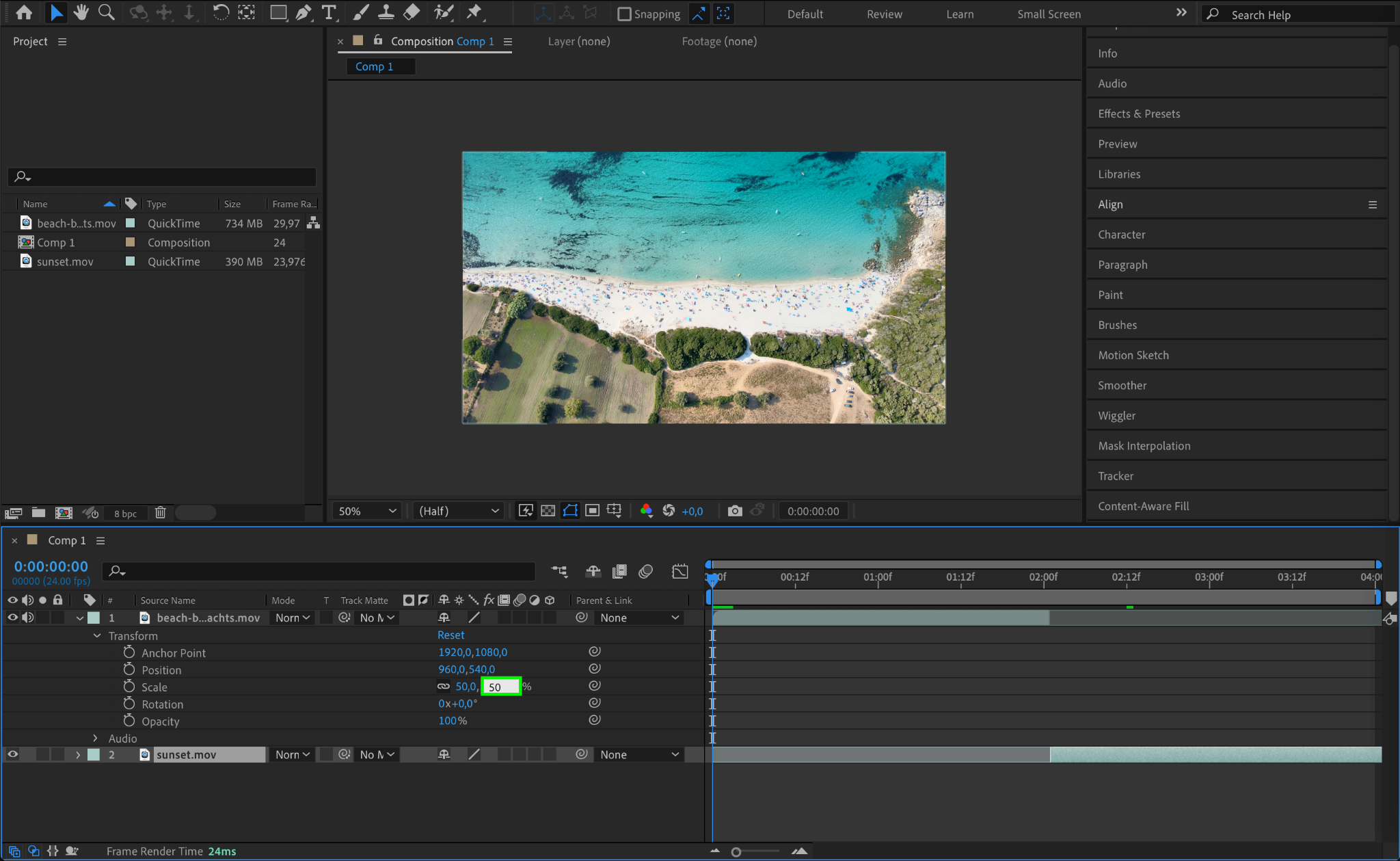Click the timeline zoom slider handle
Image resolution: width=1400 pixels, height=861 pixels.
pyautogui.click(x=736, y=852)
